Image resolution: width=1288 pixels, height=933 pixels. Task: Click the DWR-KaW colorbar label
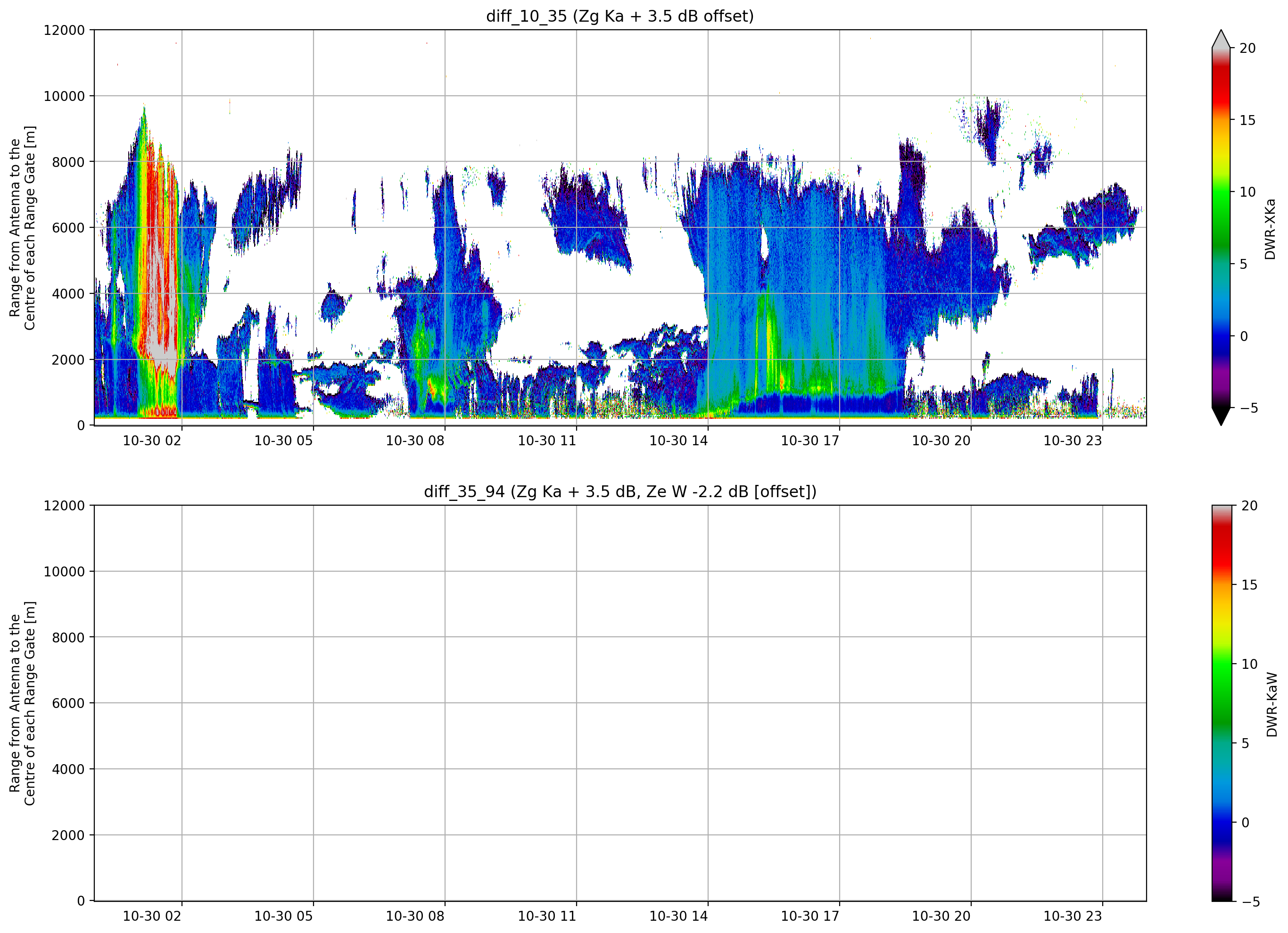1271,705
